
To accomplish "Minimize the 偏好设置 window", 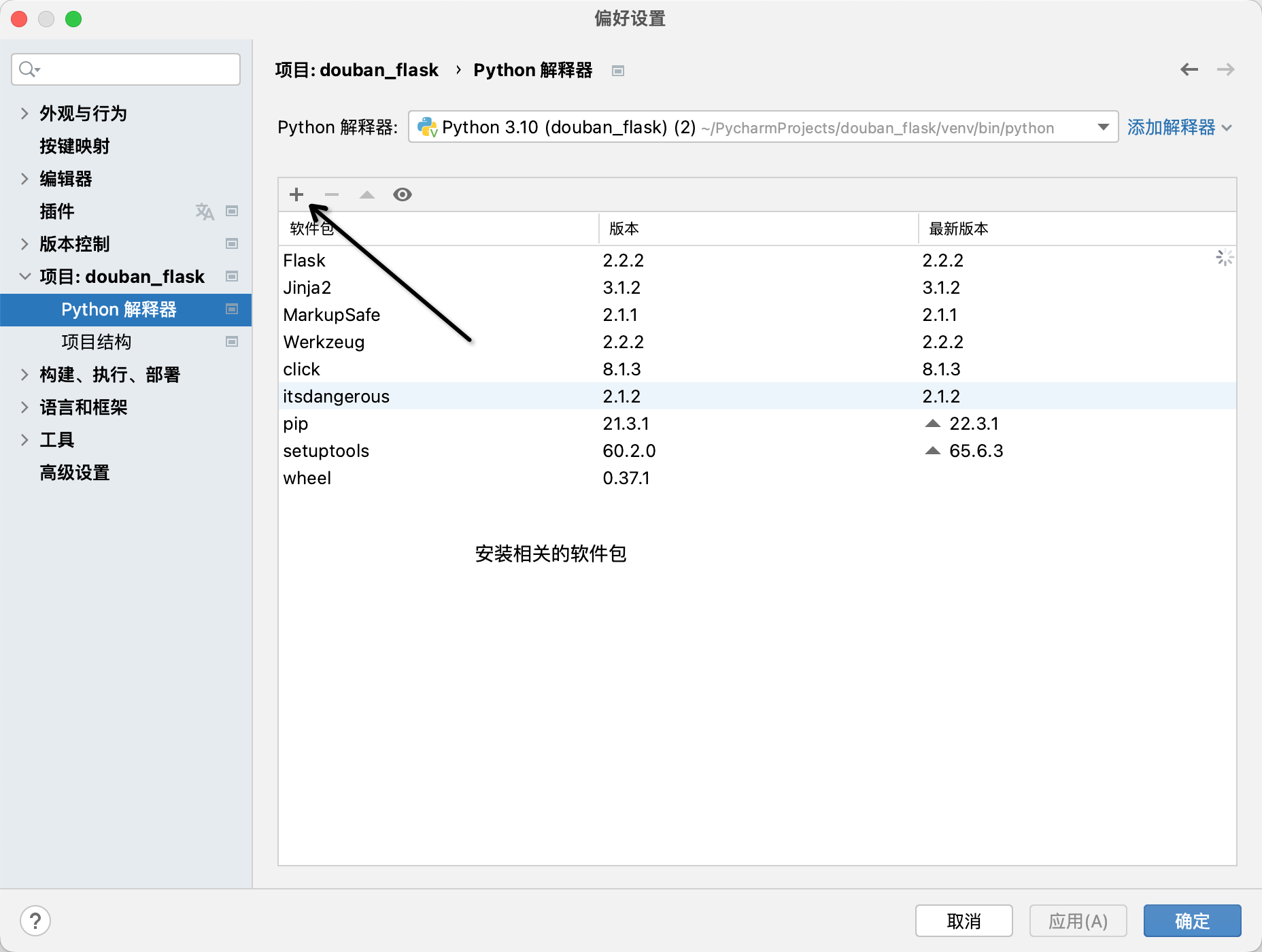I will click(46, 19).
